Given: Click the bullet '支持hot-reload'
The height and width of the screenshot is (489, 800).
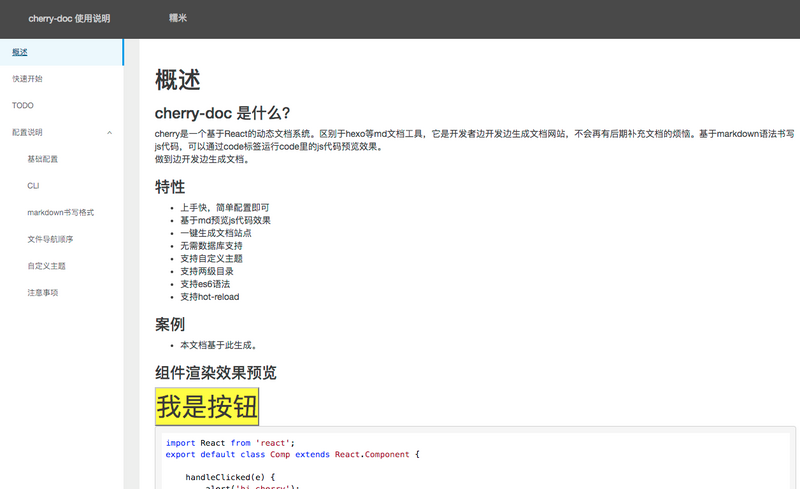Looking at the screenshot, I should (x=210, y=297).
